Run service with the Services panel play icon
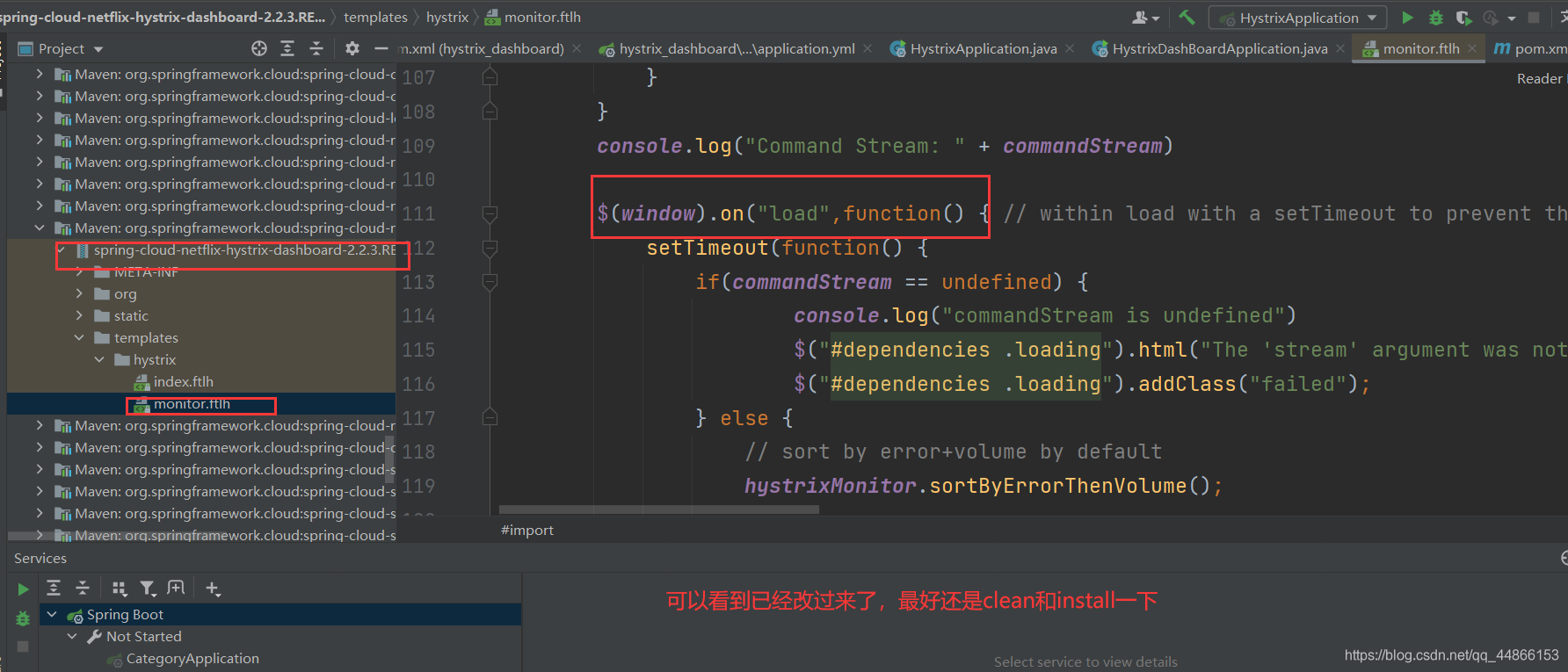 click(x=24, y=589)
